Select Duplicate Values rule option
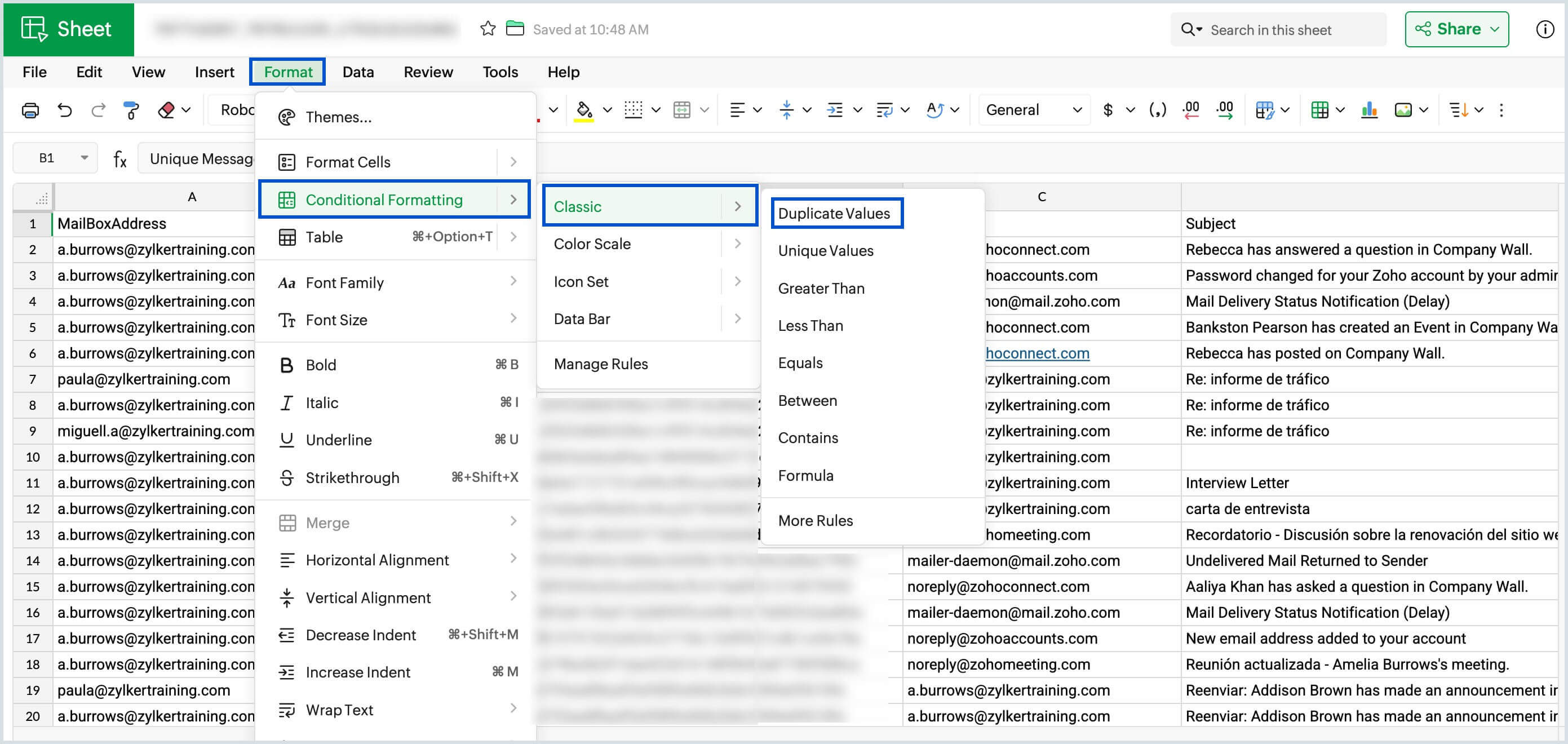The height and width of the screenshot is (744, 1568). point(834,213)
